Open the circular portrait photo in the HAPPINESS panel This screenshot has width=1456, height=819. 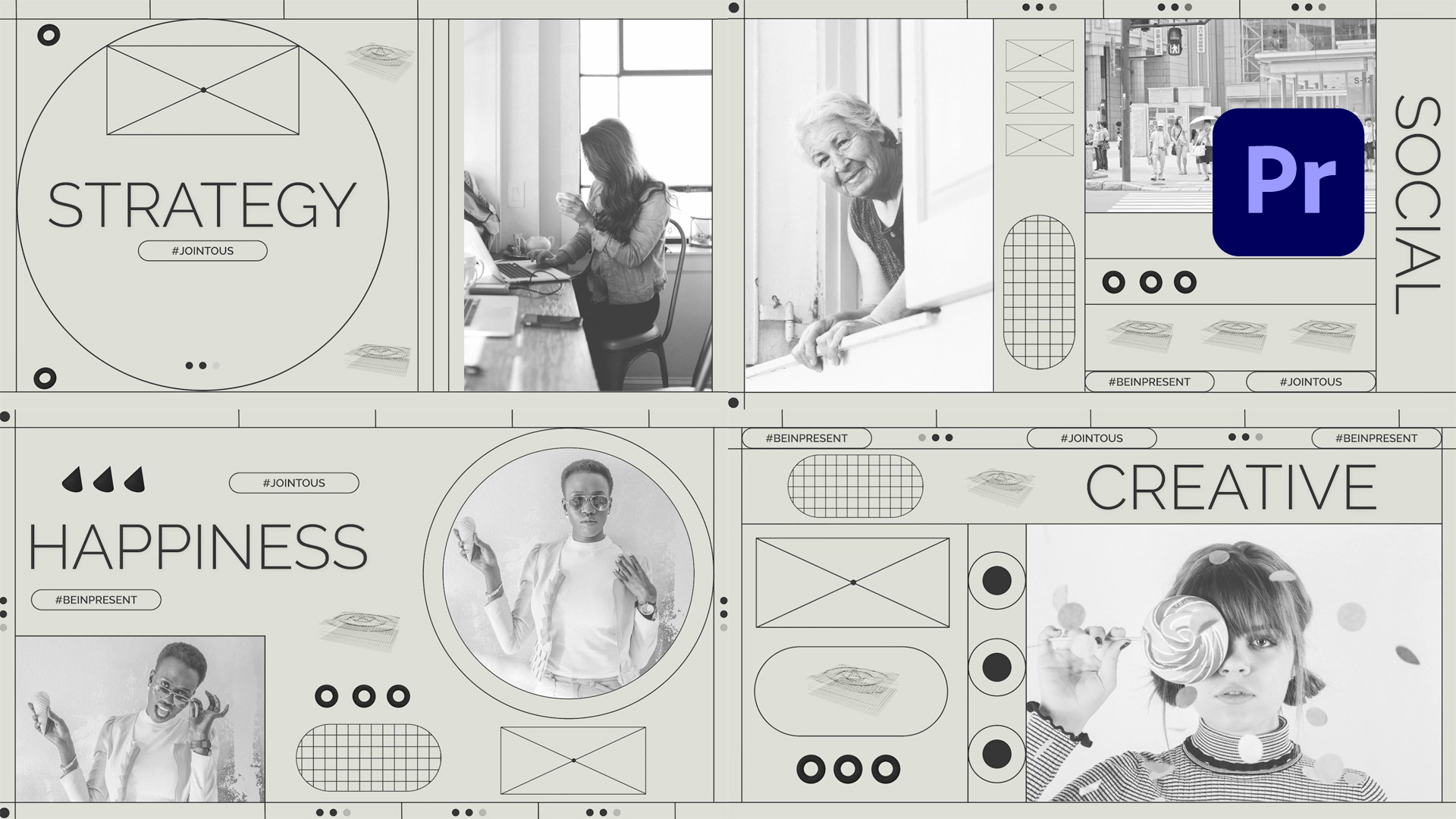569,573
